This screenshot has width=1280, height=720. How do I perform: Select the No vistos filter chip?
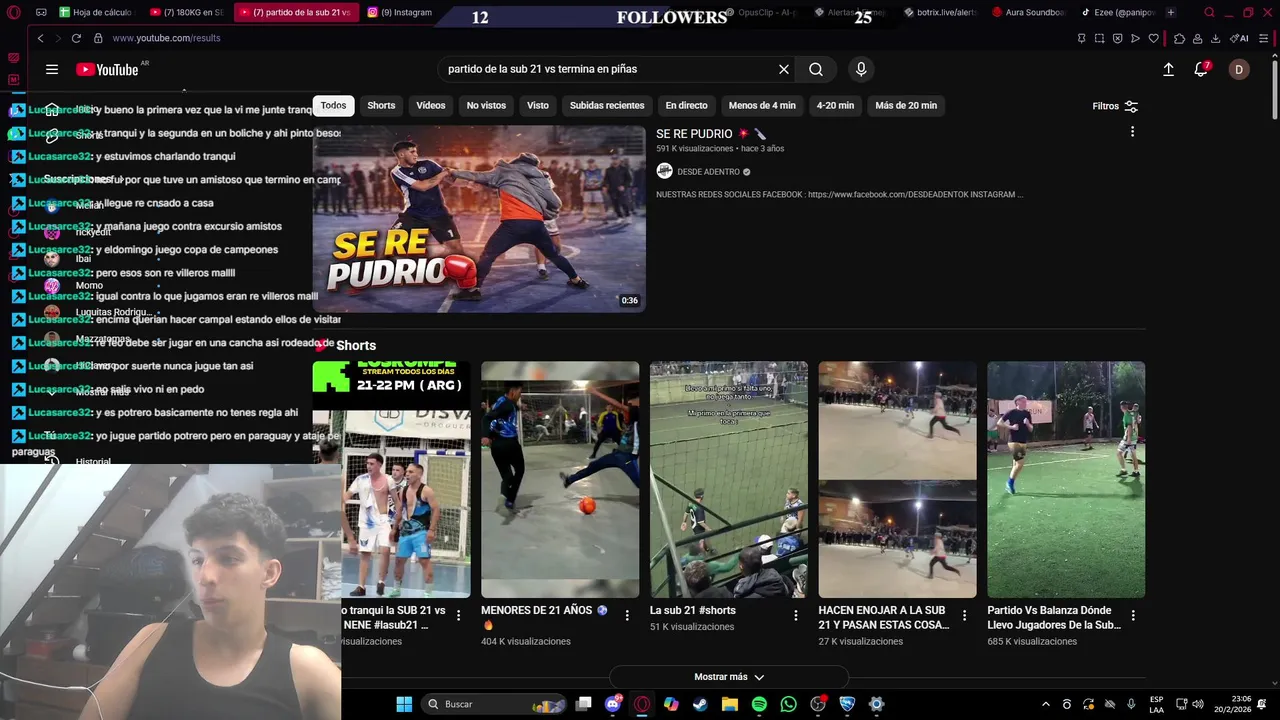(x=486, y=105)
